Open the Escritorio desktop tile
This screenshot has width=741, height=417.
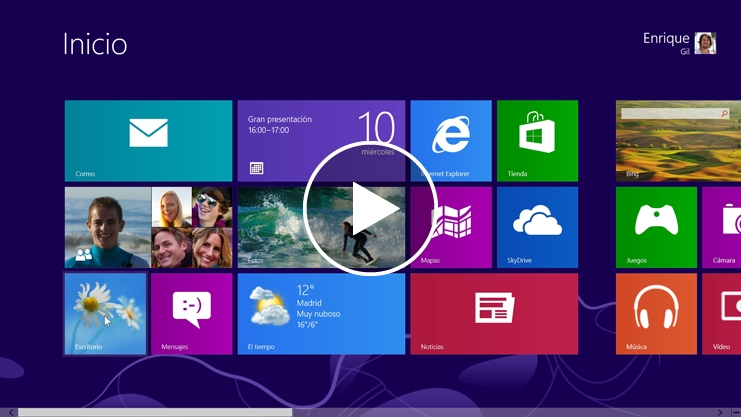coord(105,314)
